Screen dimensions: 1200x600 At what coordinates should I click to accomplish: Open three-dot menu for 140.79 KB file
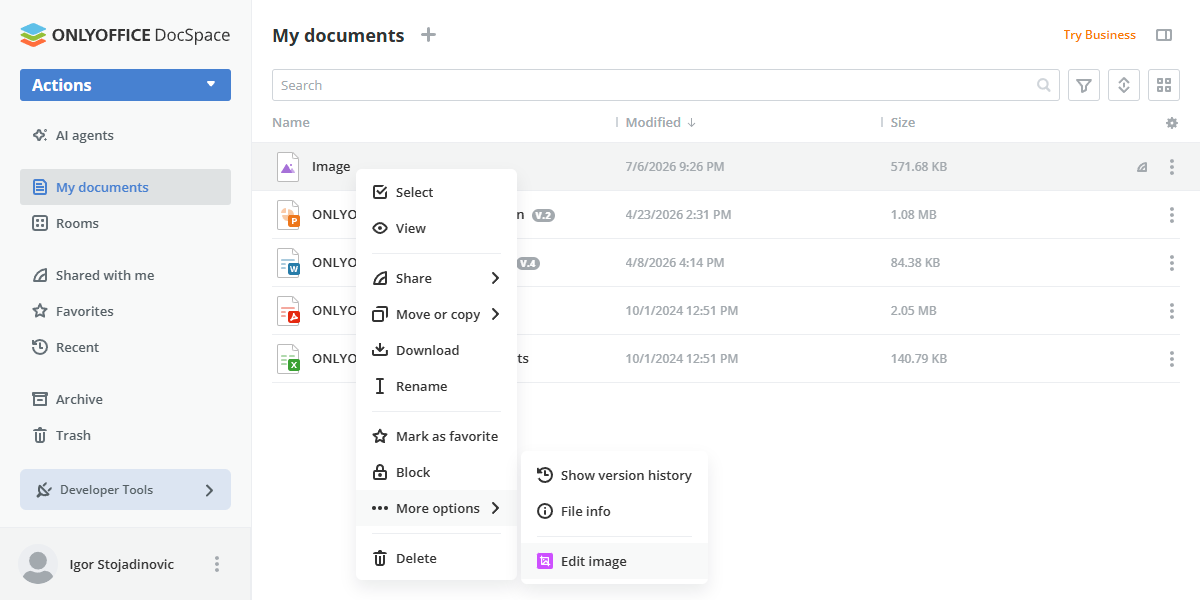[x=1172, y=359]
